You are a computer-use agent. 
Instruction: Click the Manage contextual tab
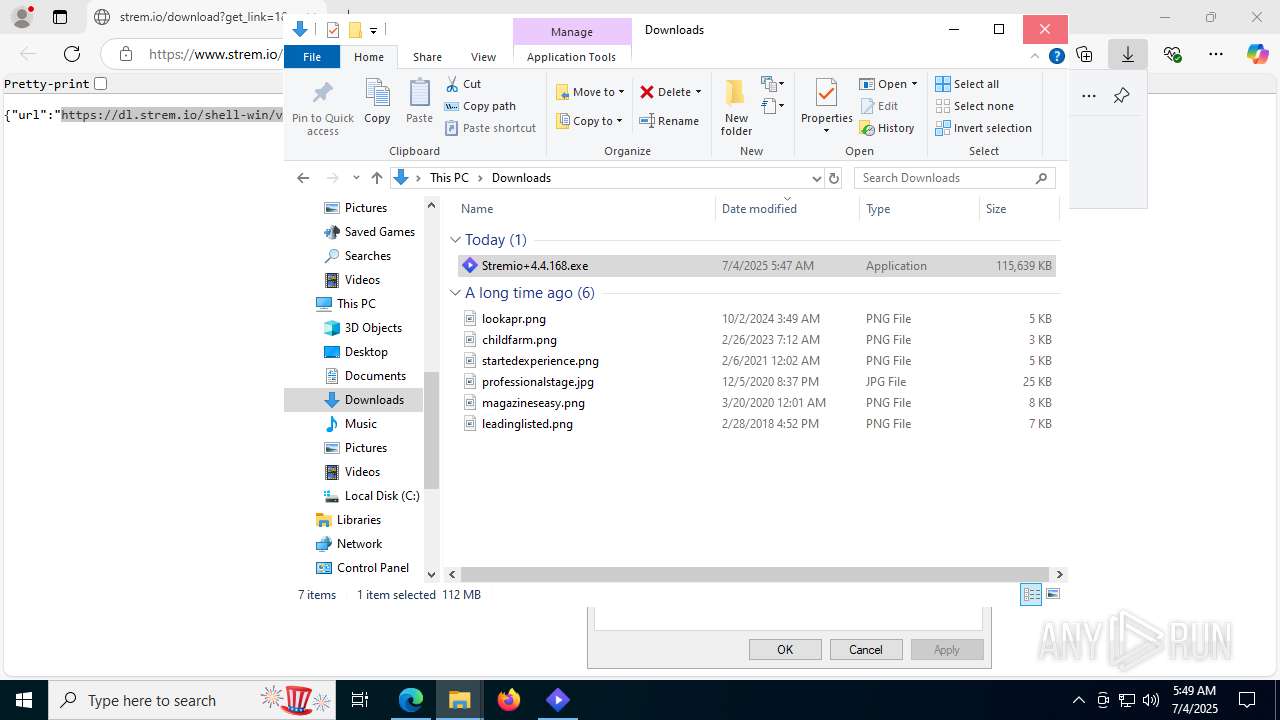click(572, 32)
